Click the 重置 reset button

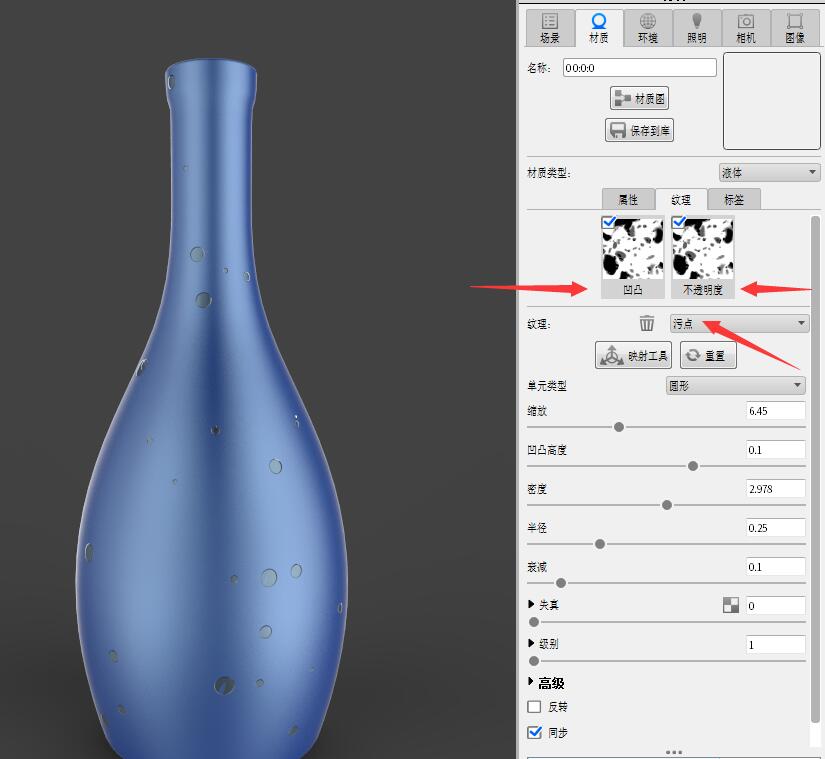(708, 355)
